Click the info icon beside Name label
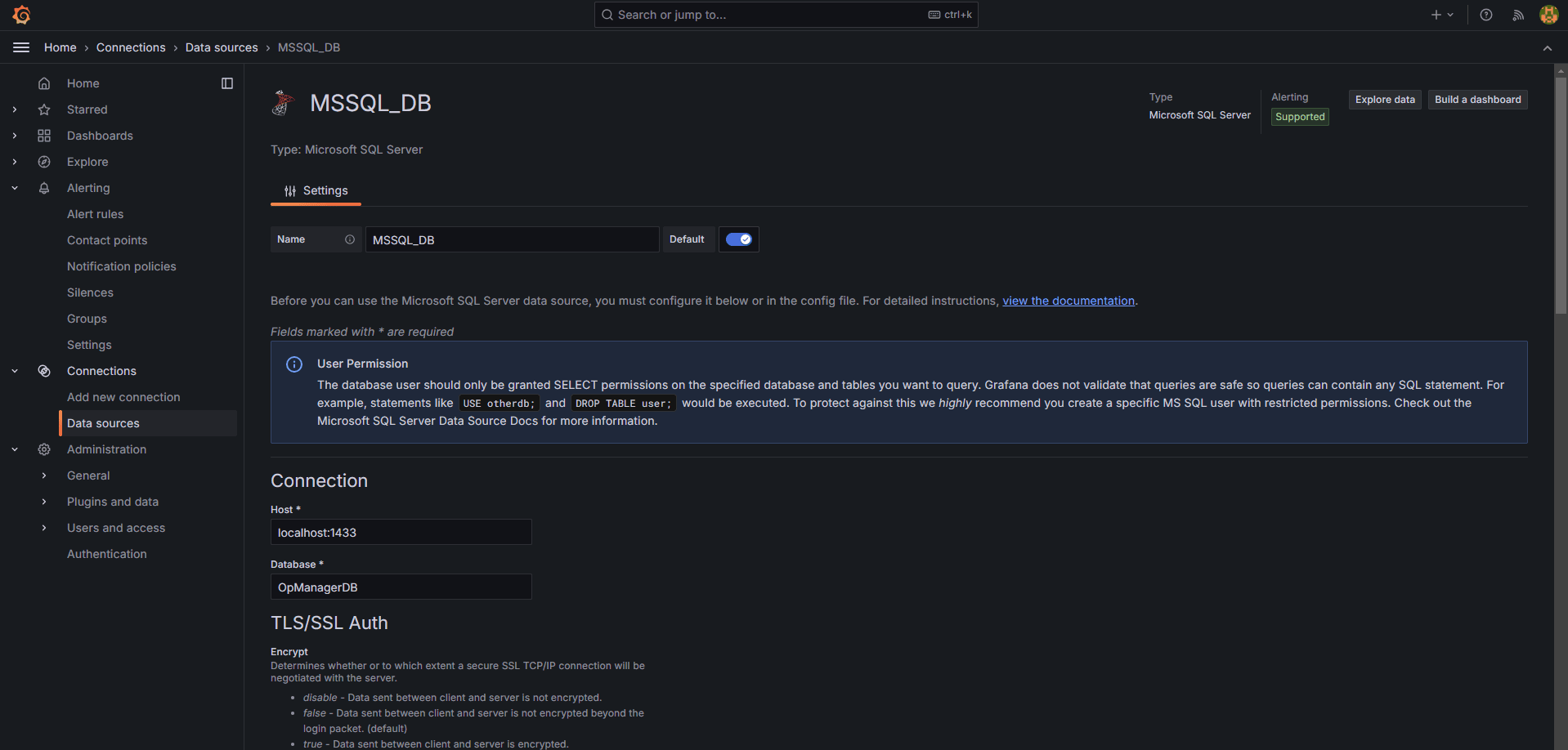The width and height of the screenshot is (1568, 750). pos(350,239)
